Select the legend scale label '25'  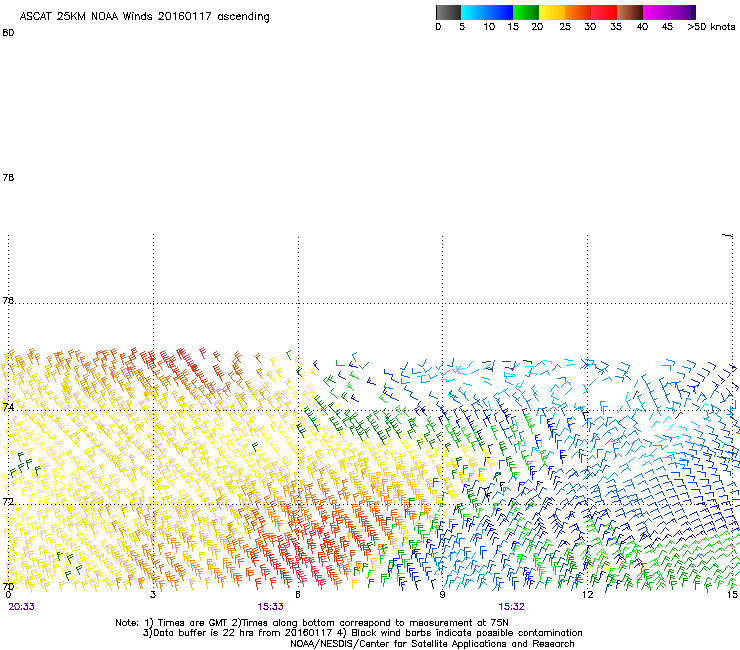click(x=565, y=27)
